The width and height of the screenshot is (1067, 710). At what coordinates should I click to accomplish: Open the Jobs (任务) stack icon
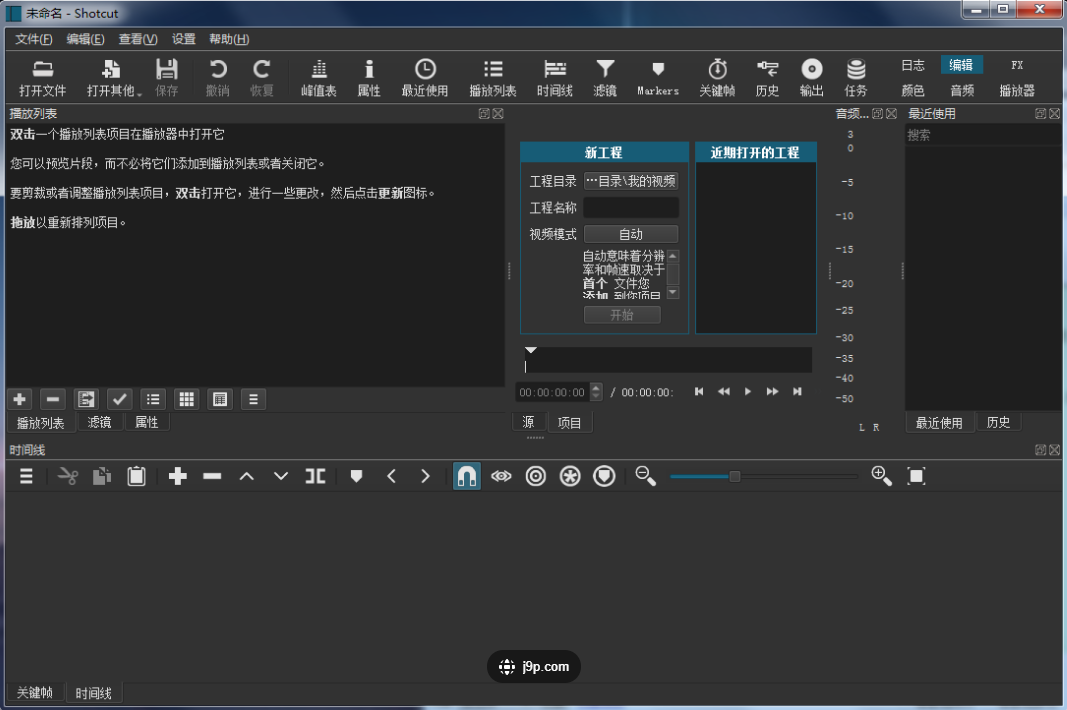click(x=856, y=78)
